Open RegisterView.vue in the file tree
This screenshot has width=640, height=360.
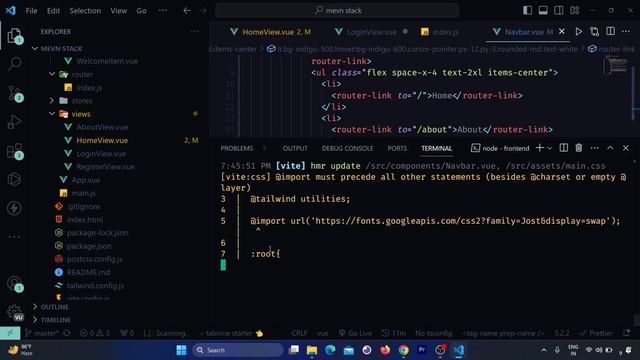105,167
